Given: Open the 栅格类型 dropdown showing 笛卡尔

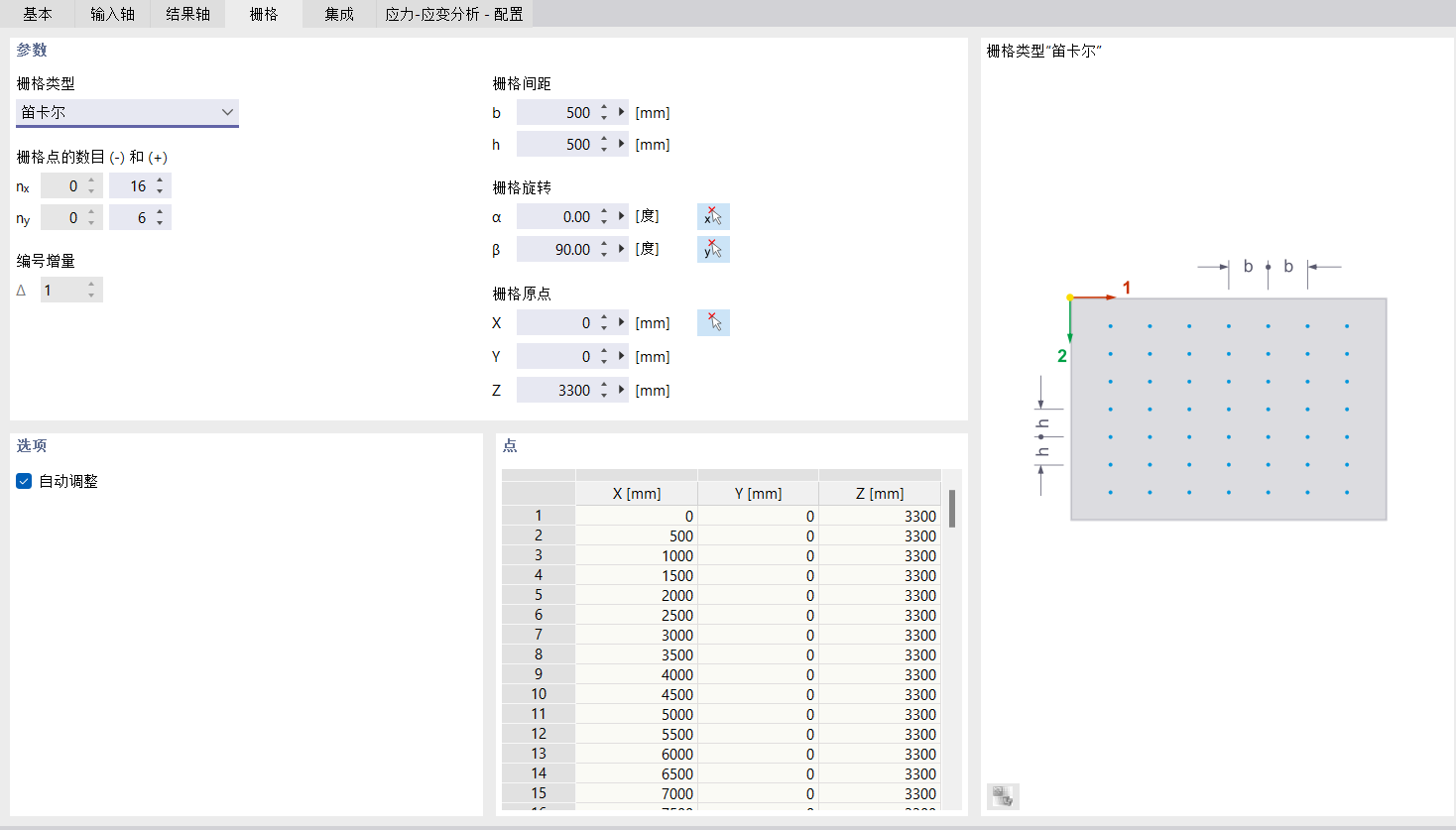Looking at the screenshot, I should click(127, 112).
